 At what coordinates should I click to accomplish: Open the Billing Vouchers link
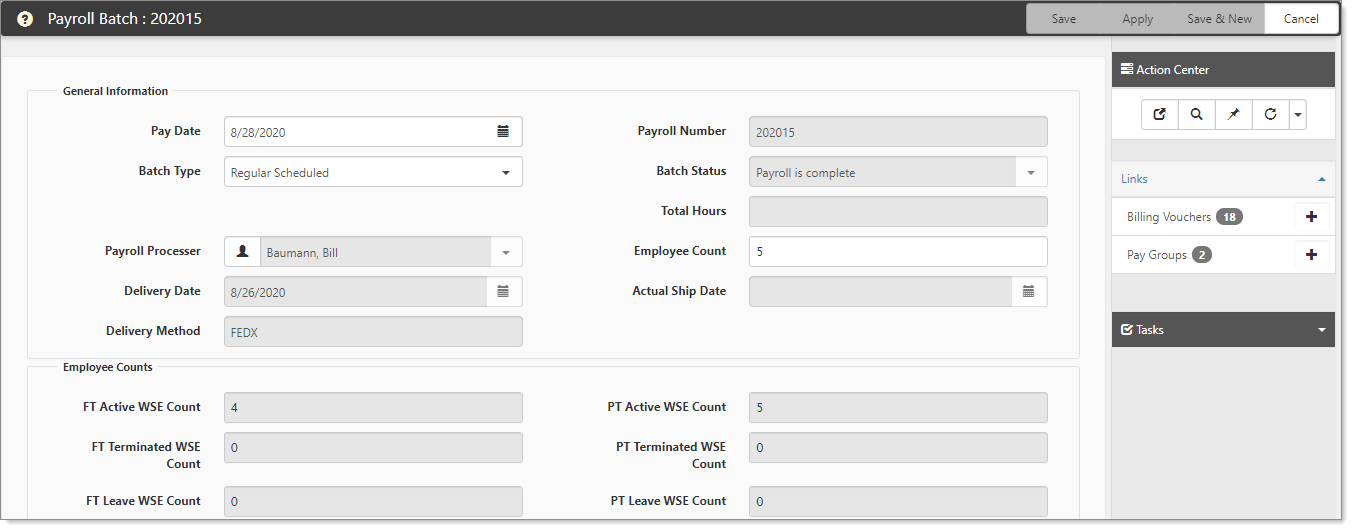pyautogui.click(x=1168, y=217)
